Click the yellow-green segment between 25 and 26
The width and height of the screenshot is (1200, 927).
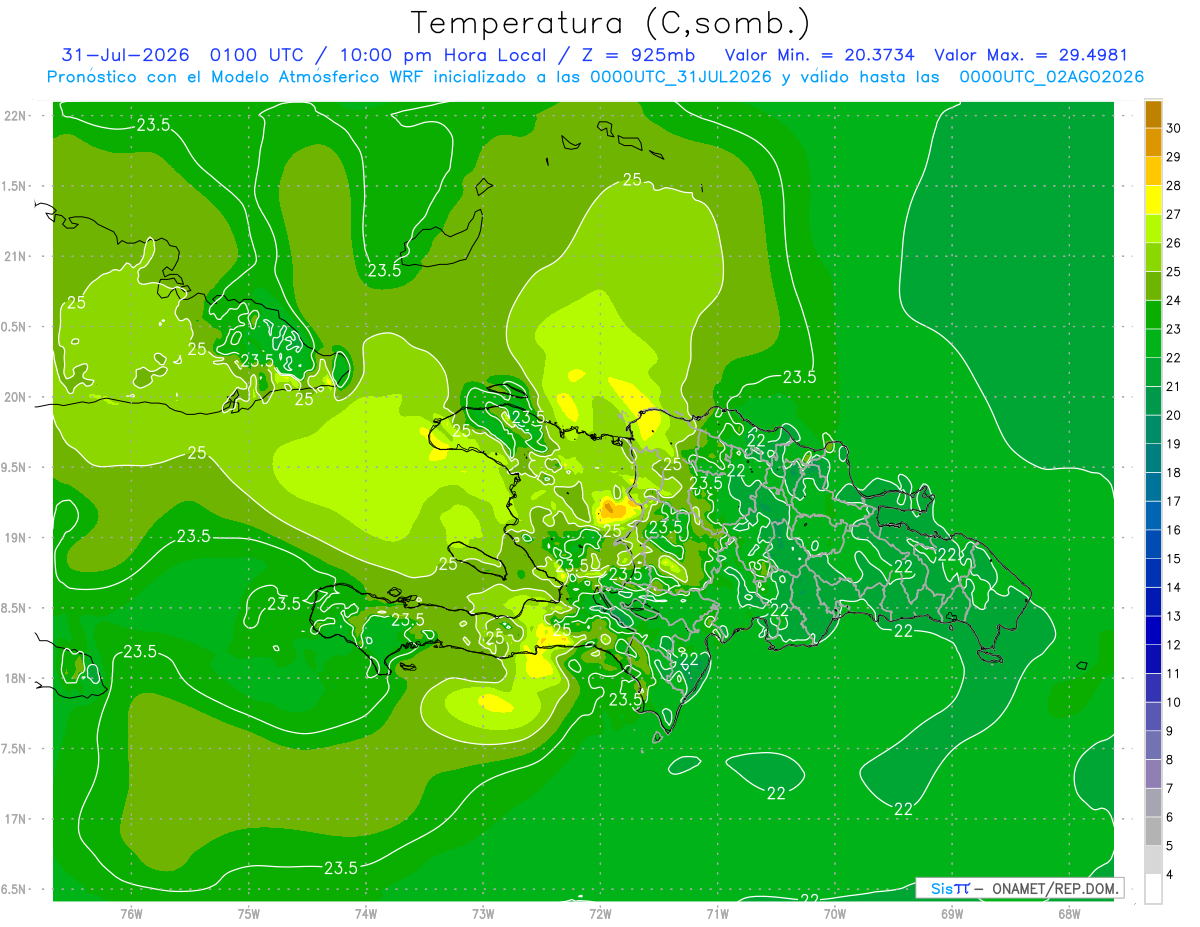click(1153, 258)
